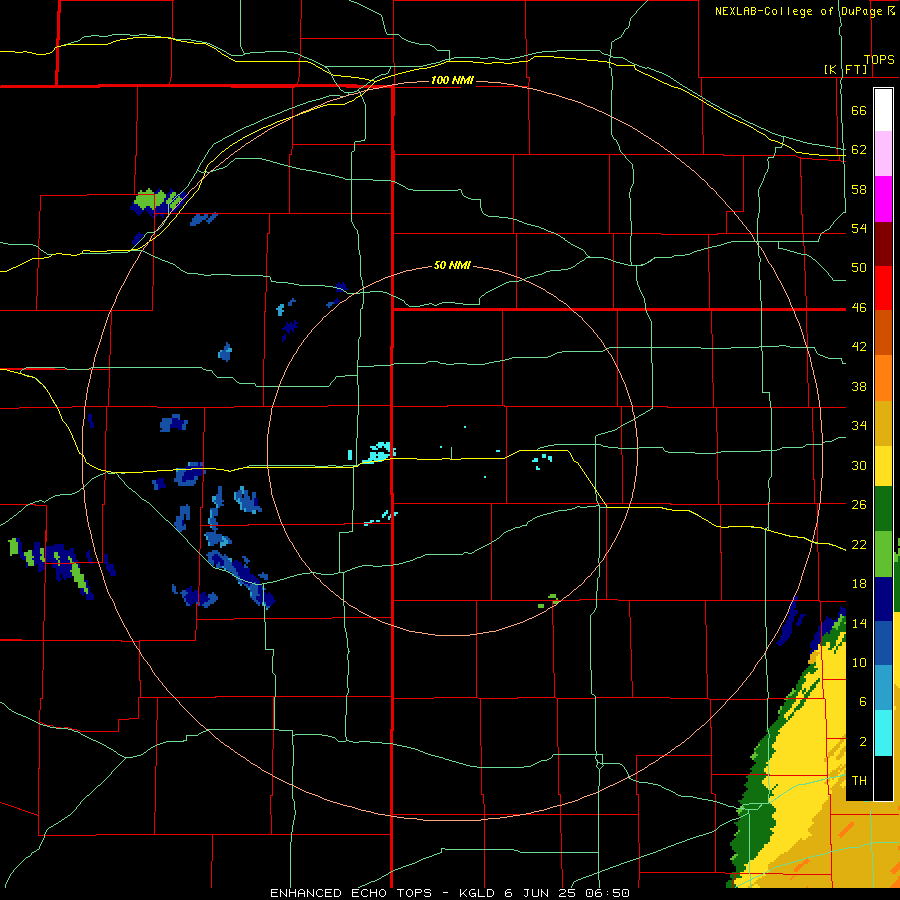Click the light pink legend color block
This screenshot has width=900, height=900.
(x=883, y=153)
